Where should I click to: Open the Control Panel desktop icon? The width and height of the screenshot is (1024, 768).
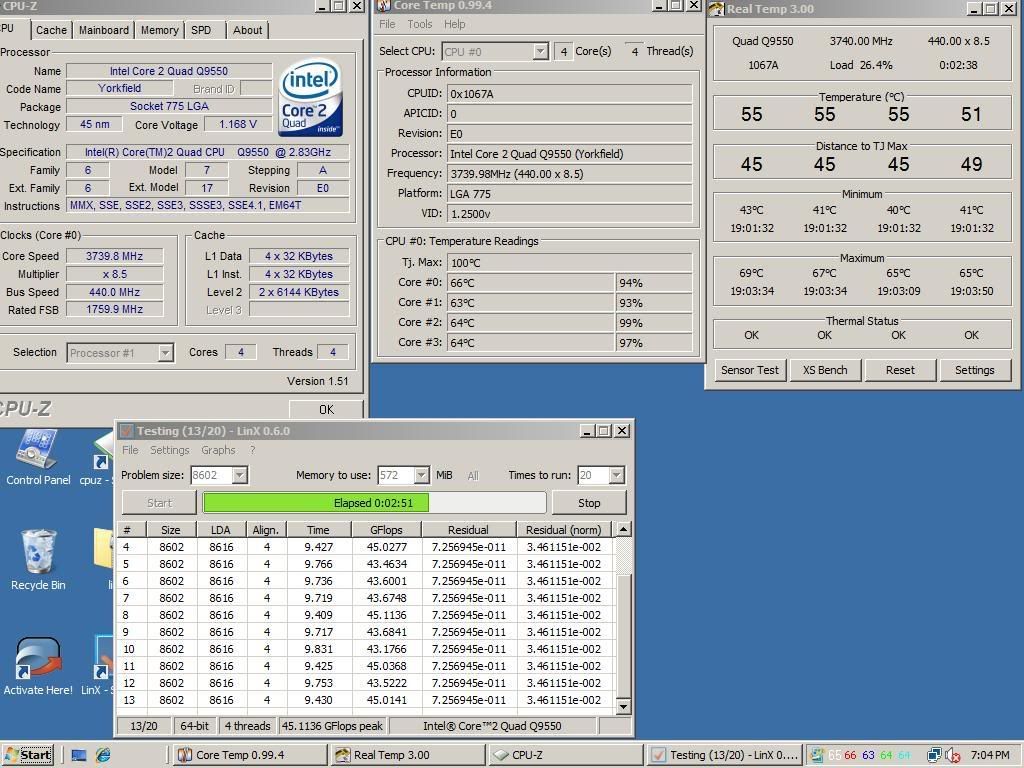pos(38,457)
